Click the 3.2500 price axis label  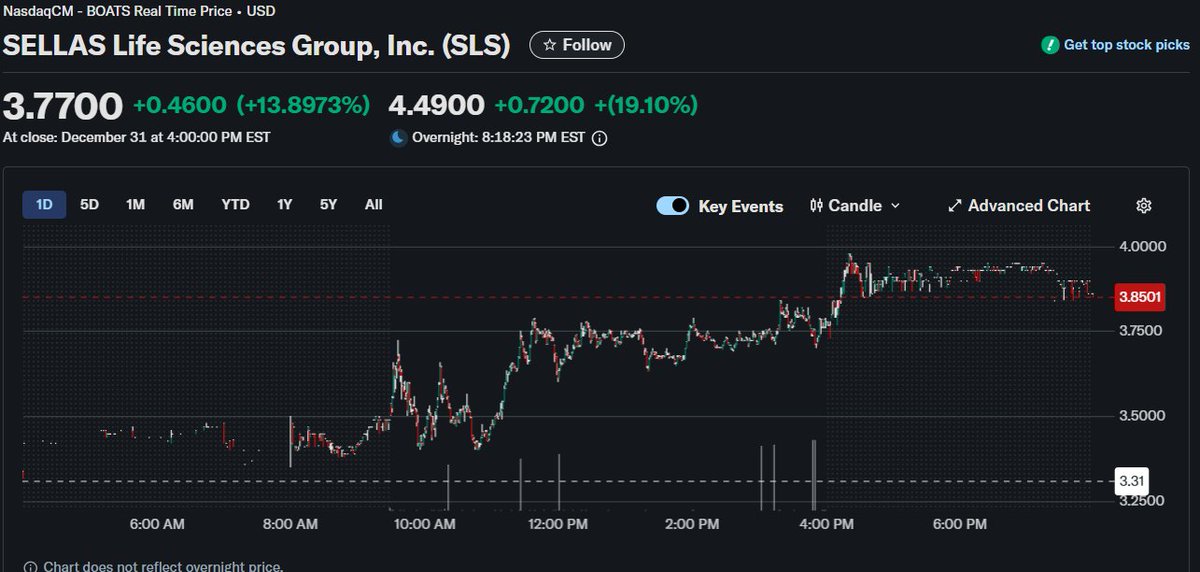click(x=1142, y=500)
